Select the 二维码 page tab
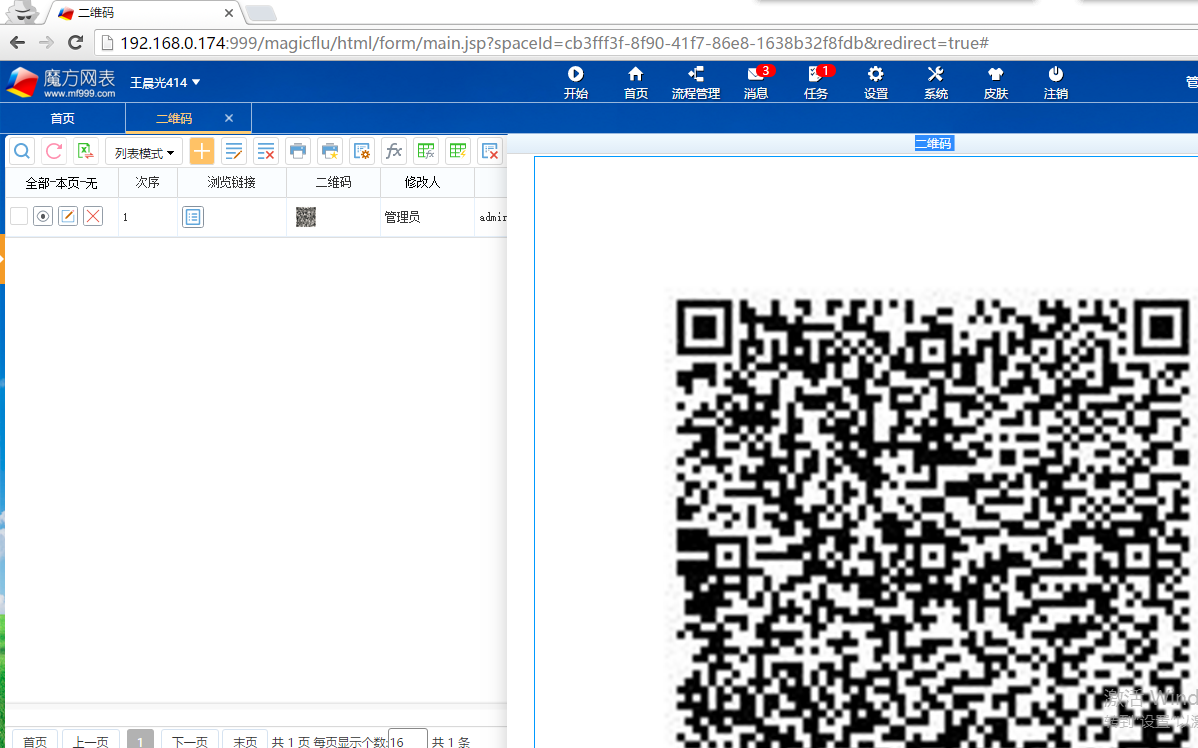Screen dimensions: 1198x748 174,118
